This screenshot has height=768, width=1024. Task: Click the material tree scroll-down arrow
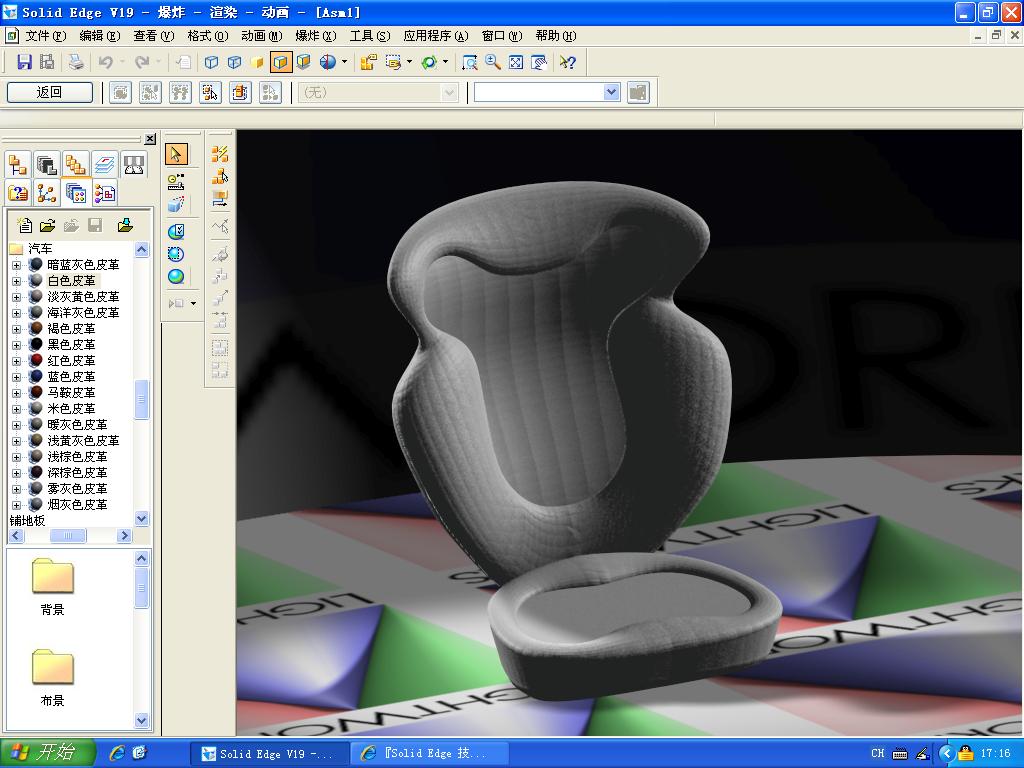142,519
